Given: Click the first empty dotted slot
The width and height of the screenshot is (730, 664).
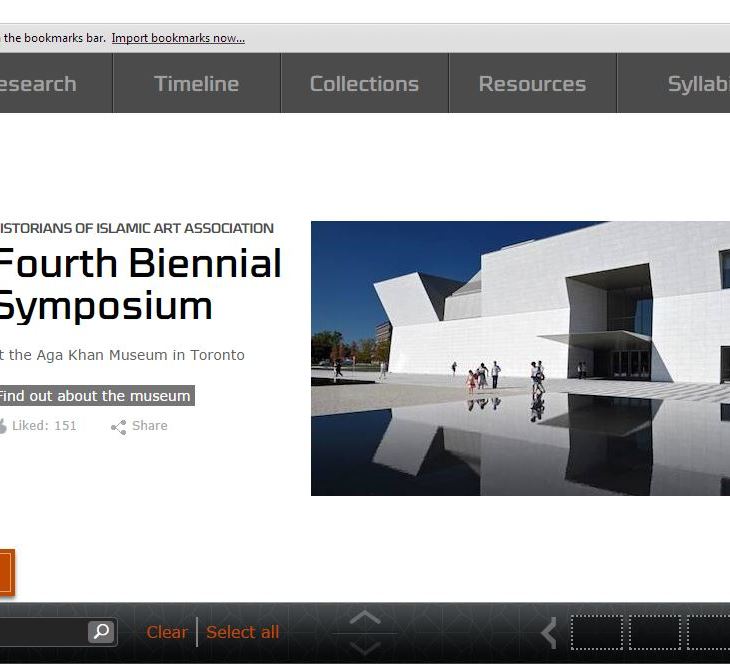Looking at the screenshot, I should (596, 632).
